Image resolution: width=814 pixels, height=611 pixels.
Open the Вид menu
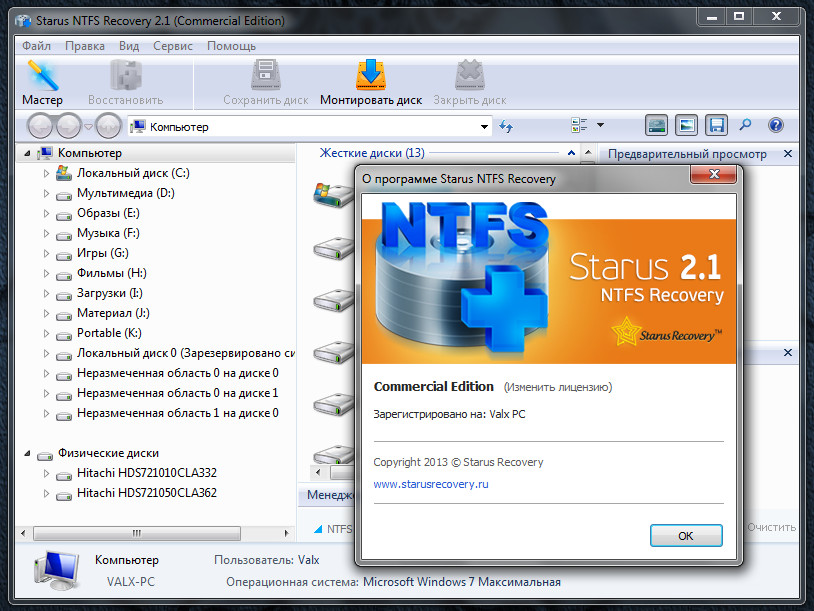[x=129, y=46]
